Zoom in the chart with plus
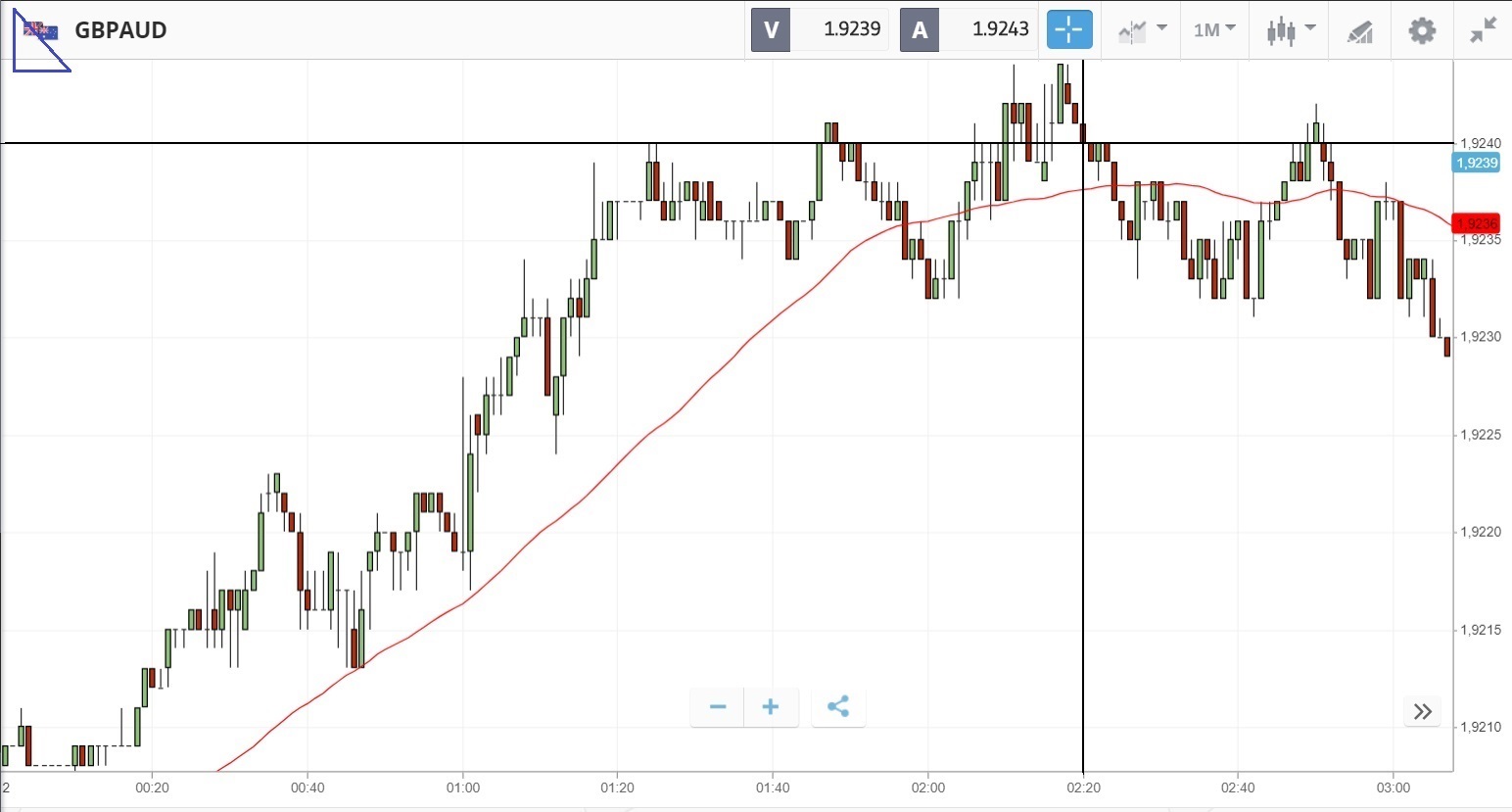 [771, 707]
